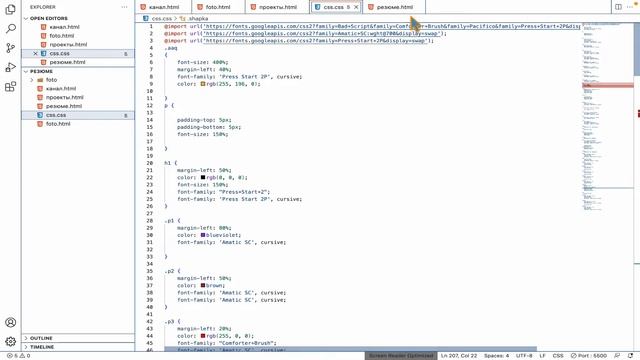Click the horizontal scrollbar under the code
The height and width of the screenshot is (360, 640).
pos(350,349)
